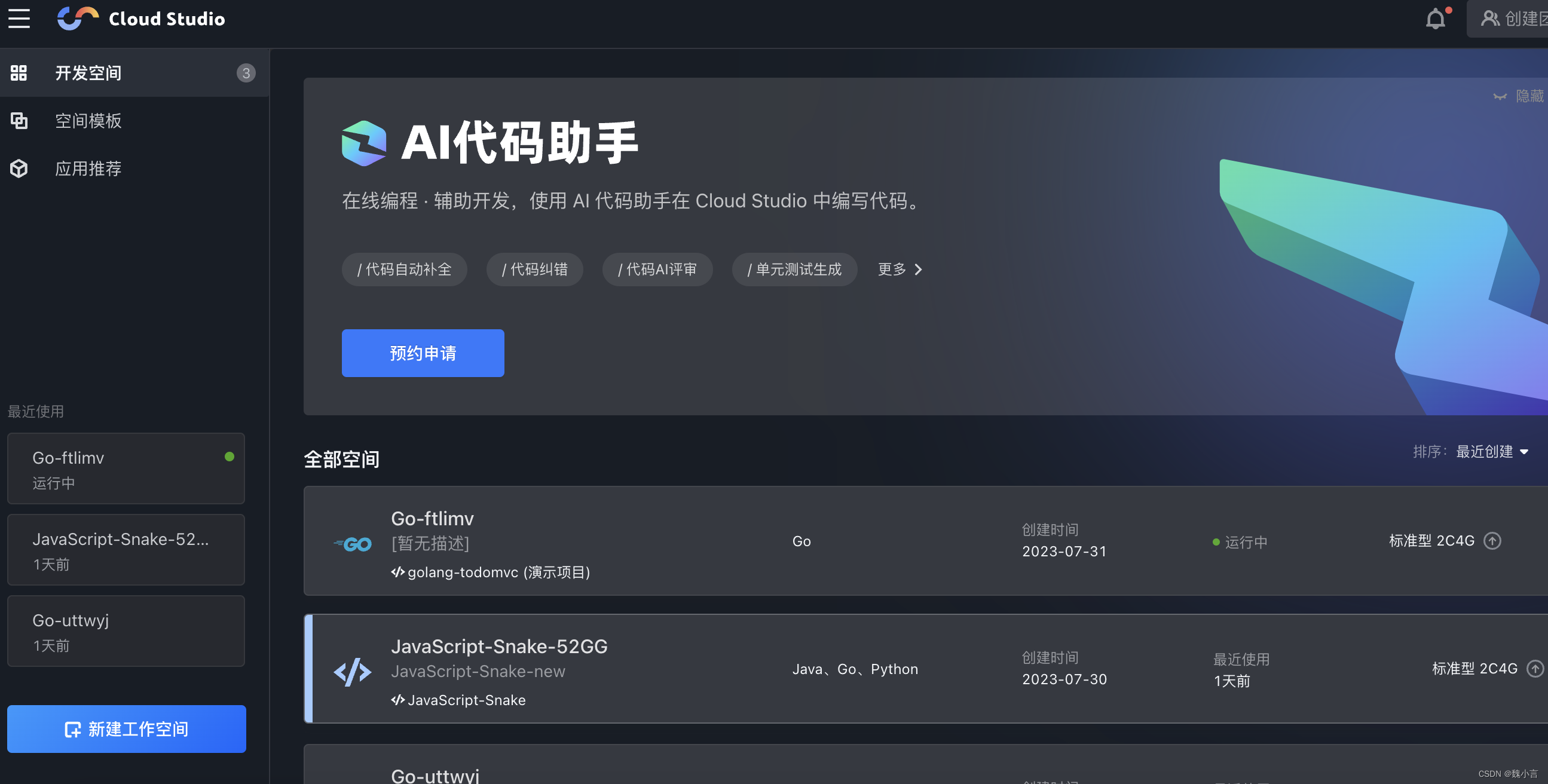This screenshot has width=1548, height=784.
Task: Select 开发空间 in the sidebar
Action: (x=88, y=73)
